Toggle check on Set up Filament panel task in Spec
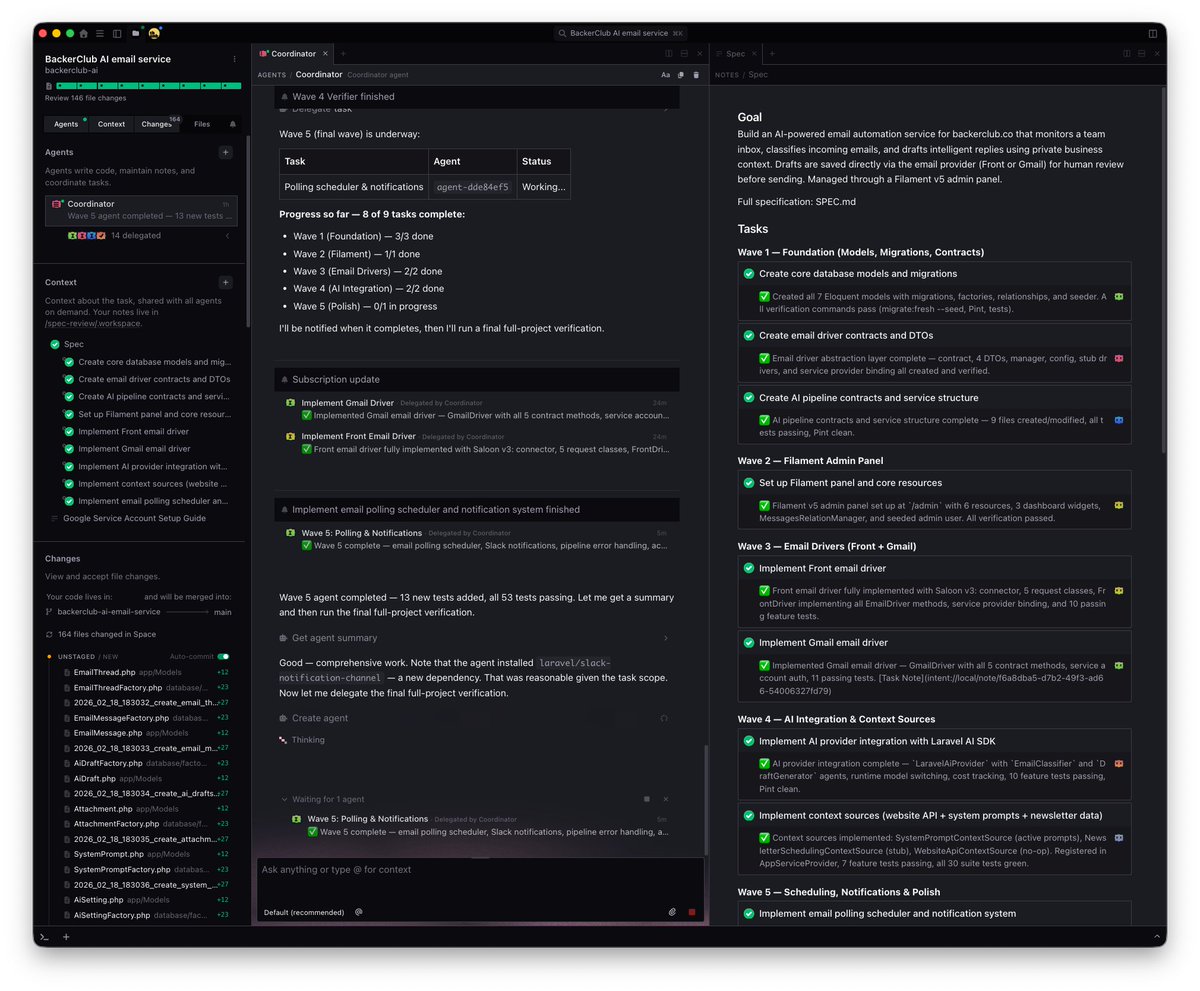This screenshot has height=991, width=1200. tap(748, 482)
